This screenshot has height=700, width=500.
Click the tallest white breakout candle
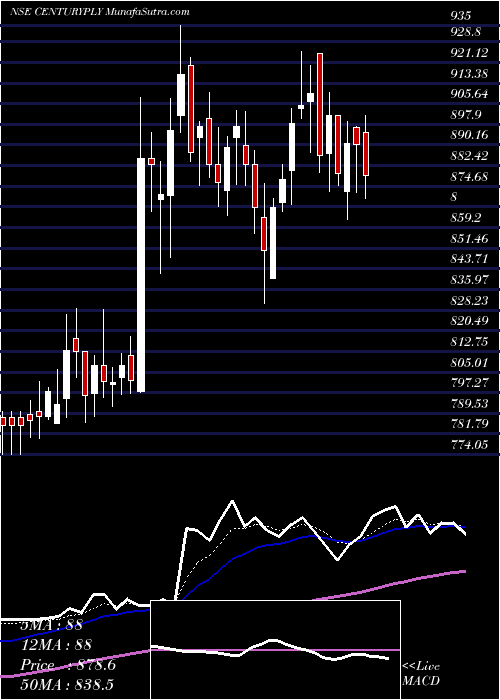141,275
